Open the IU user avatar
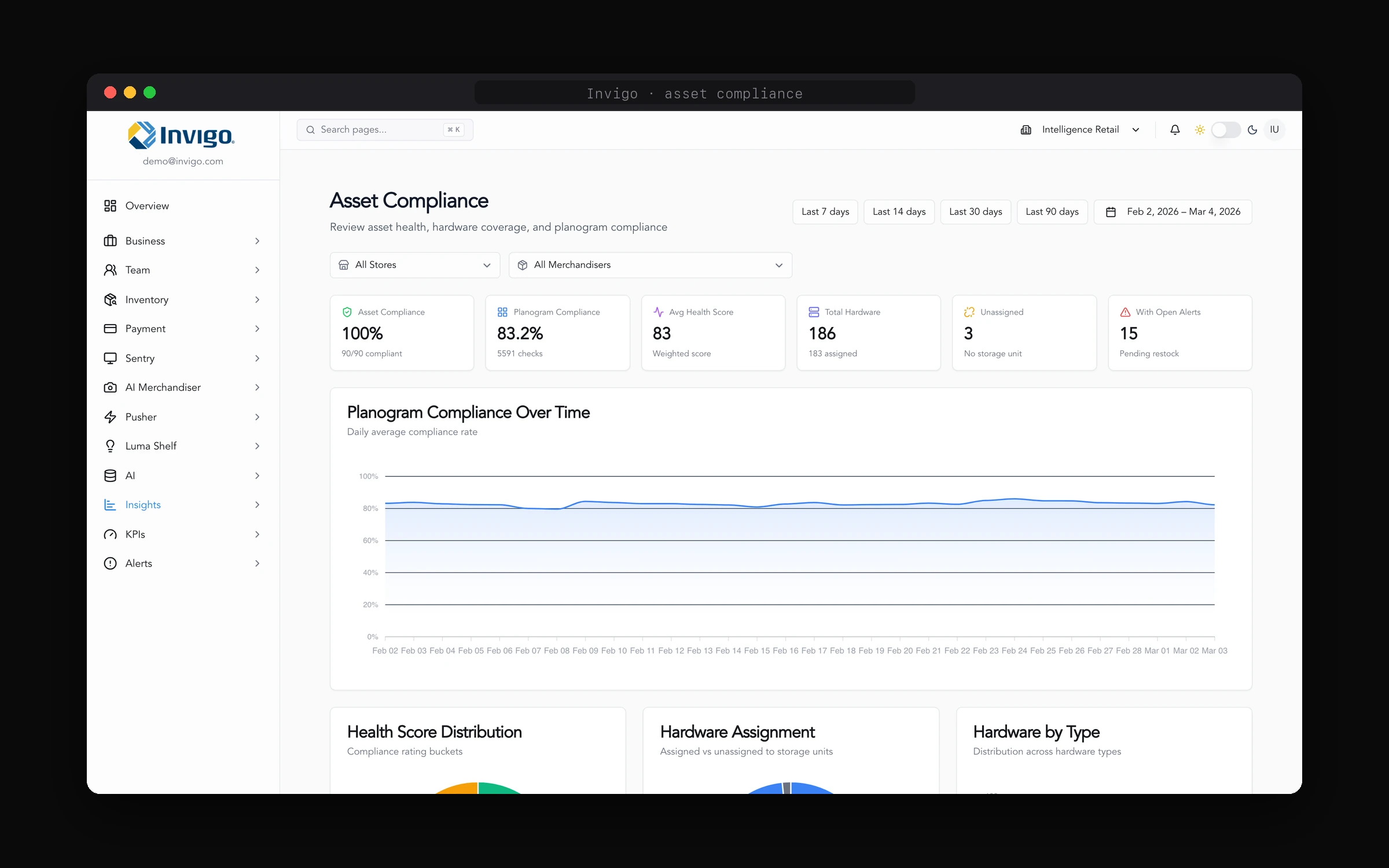Viewport: 1389px width, 868px height. click(x=1274, y=130)
